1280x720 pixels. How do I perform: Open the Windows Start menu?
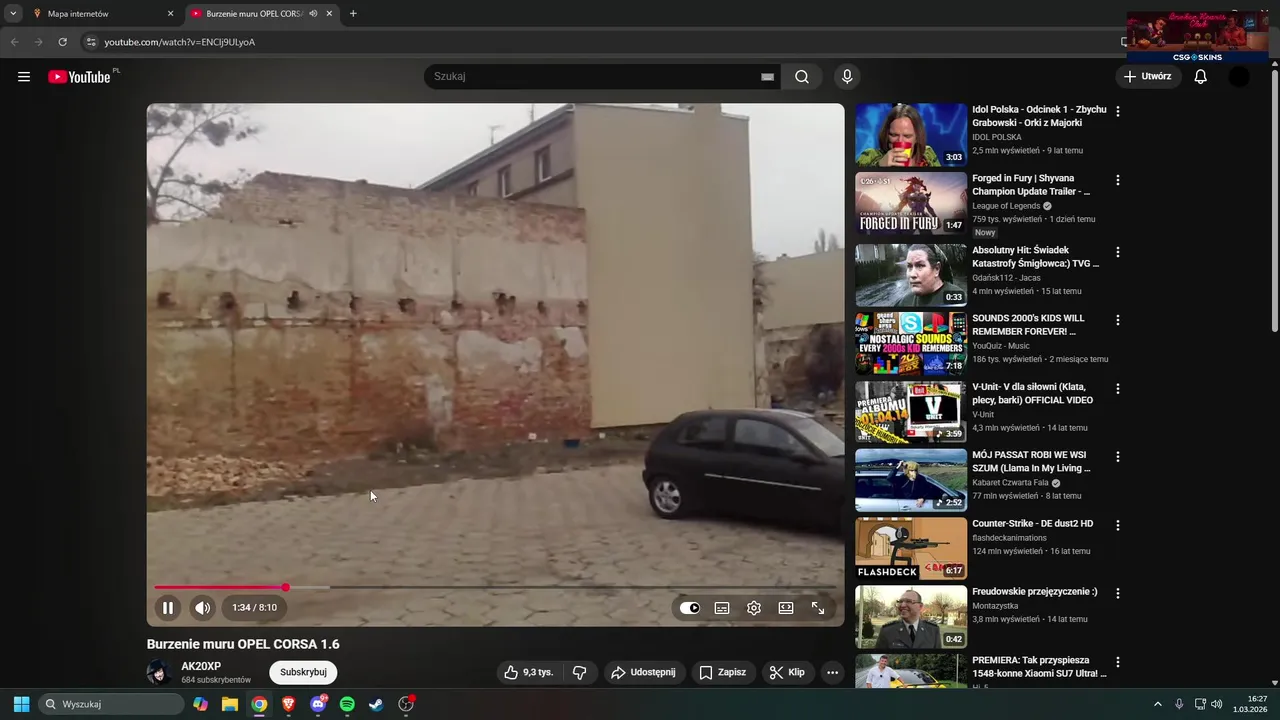click(21, 704)
